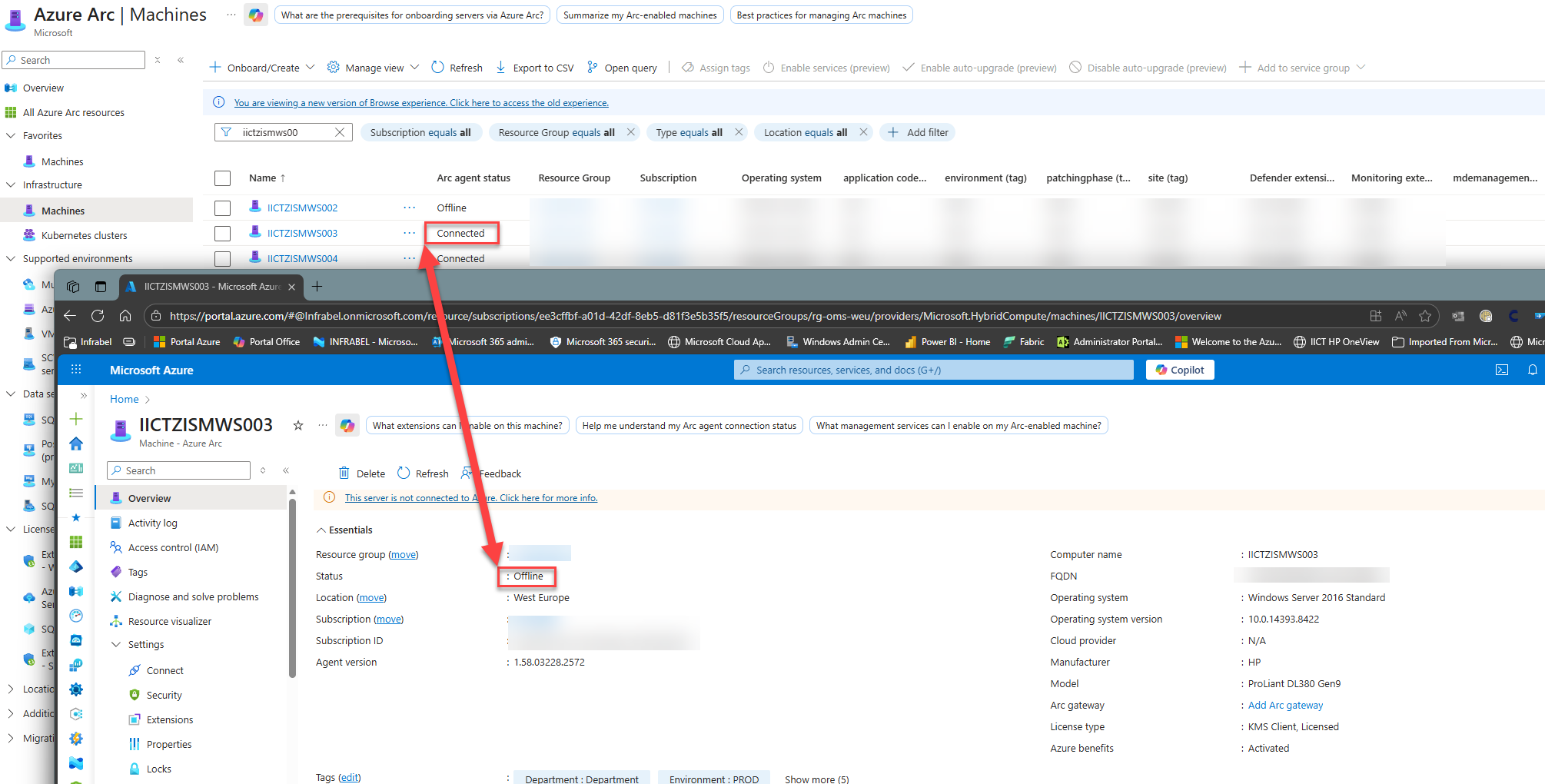Clear the iictzismws00 filter text

340,132
